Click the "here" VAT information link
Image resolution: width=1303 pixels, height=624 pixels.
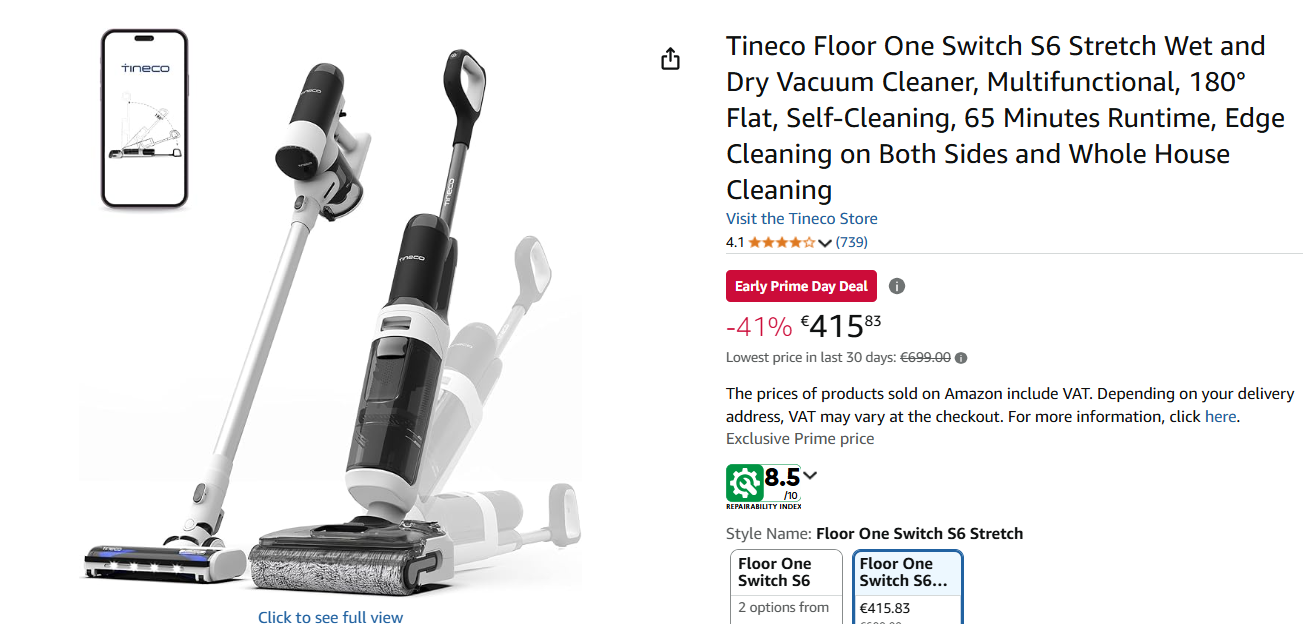tap(1220, 416)
